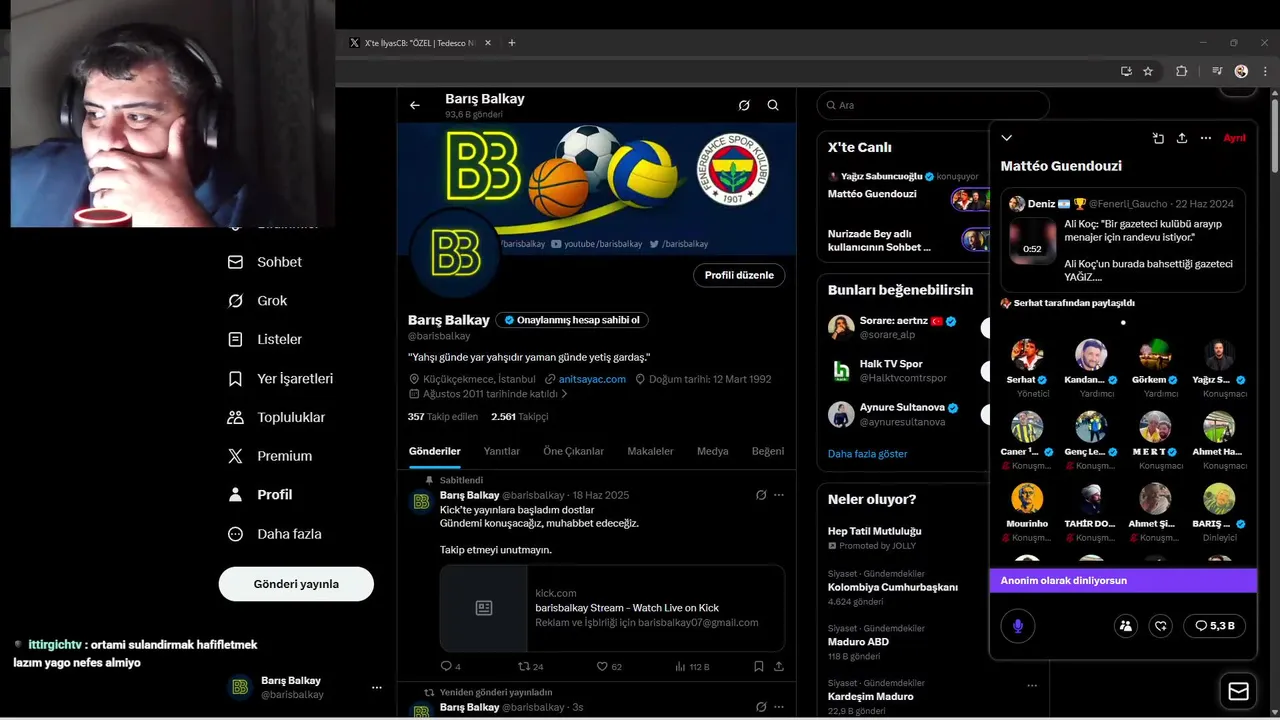Image resolution: width=1280 pixels, height=720 pixels.
Task: Go back using the profile back arrow
Action: click(x=415, y=105)
